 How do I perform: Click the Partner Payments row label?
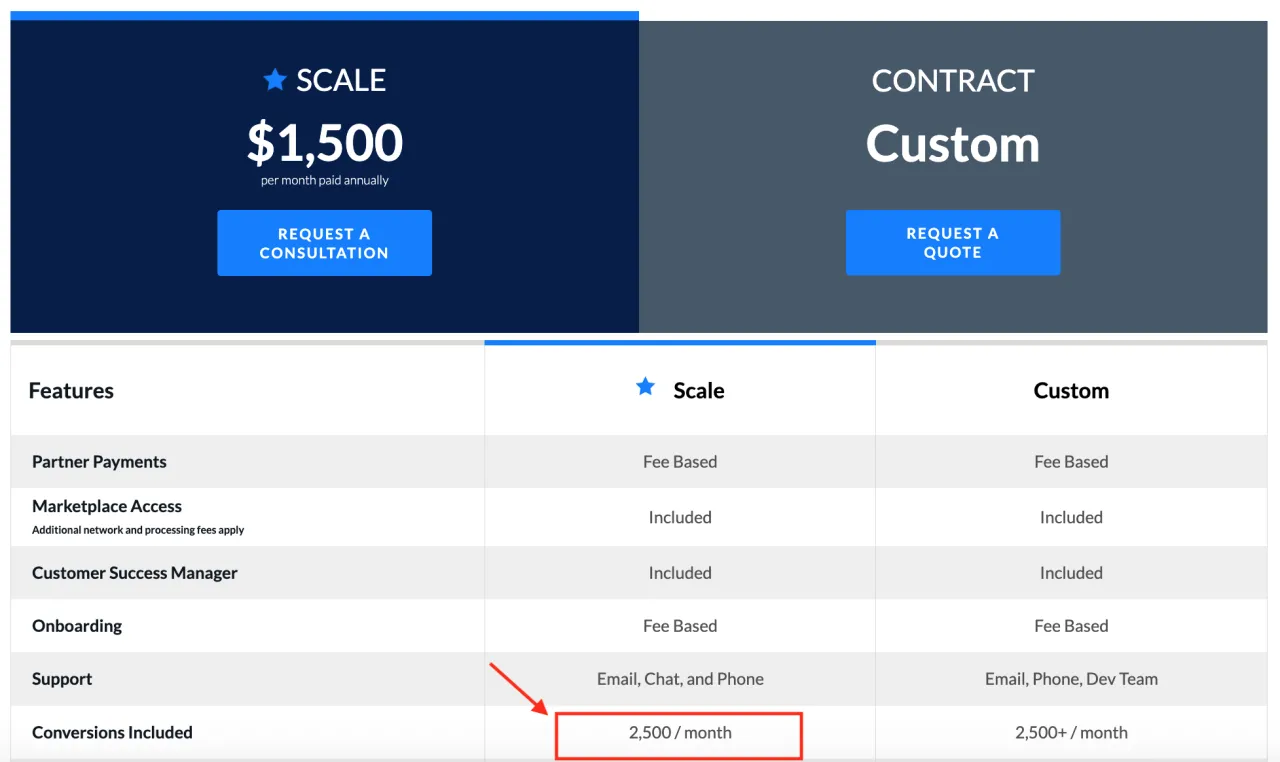(x=99, y=462)
